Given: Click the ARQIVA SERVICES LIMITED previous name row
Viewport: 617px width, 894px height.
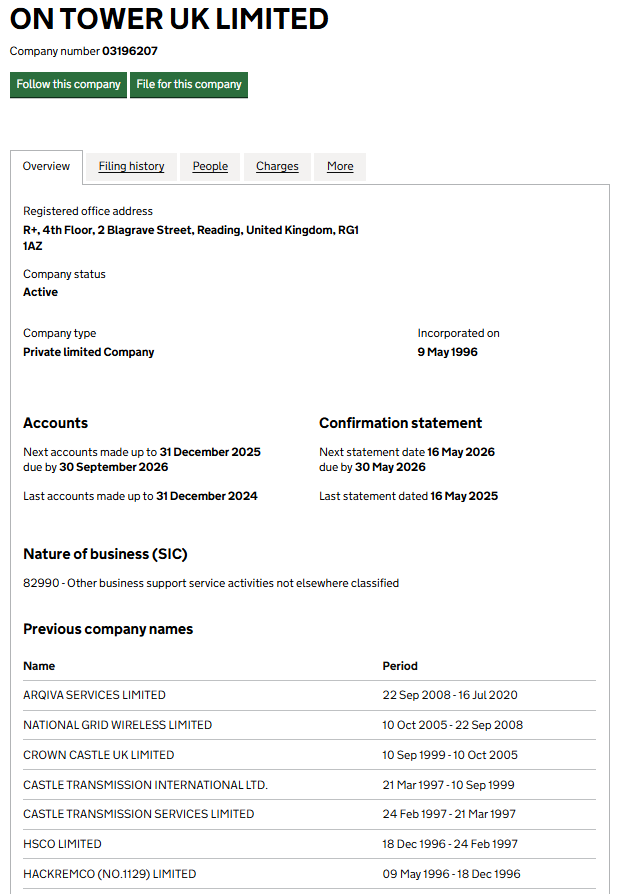Looking at the screenshot, I should click(x=95, y=695).
